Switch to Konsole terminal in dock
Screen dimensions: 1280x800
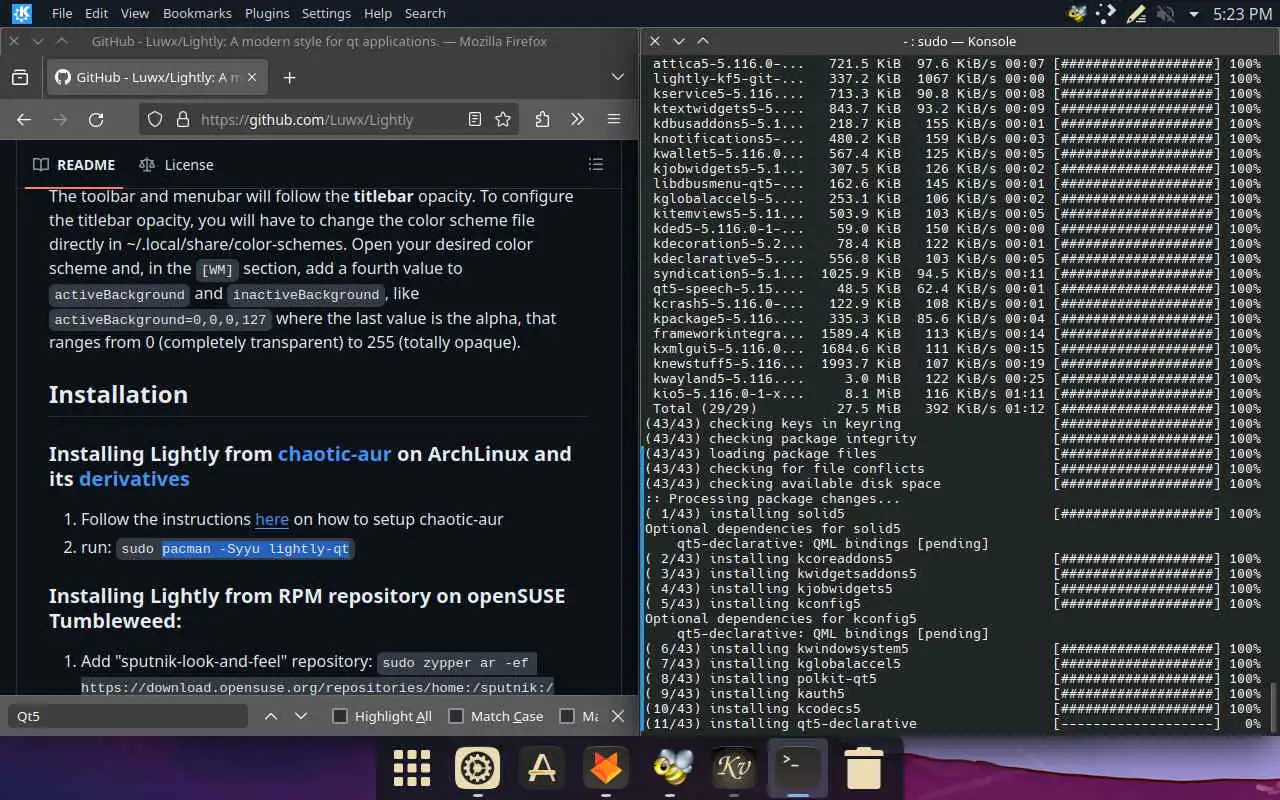pos(798,768)
